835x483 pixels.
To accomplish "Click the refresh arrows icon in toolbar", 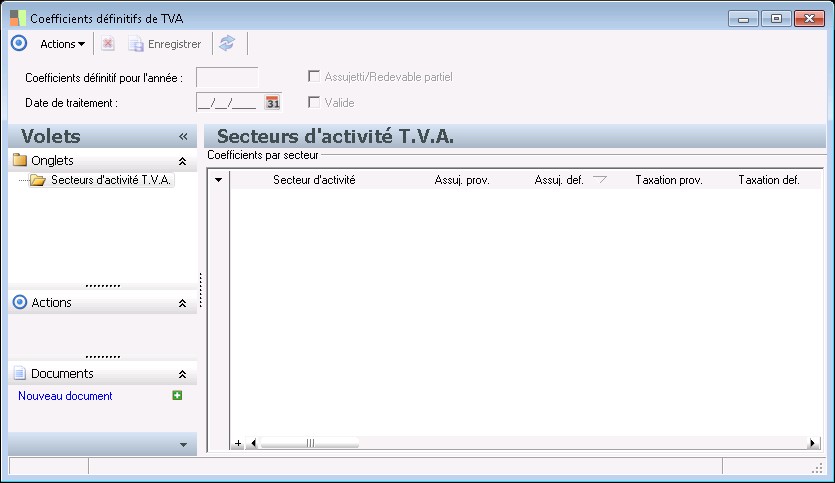I will (x=227, y=43).
